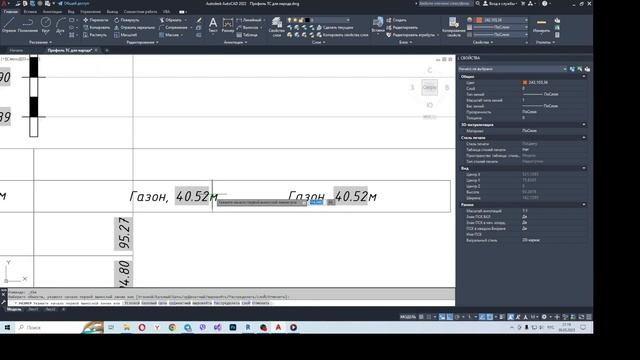Viewport: 640px width, 360px height.
Task: Click the Mirror (Отразить зеркально) tool
Action: pos(135,27)
